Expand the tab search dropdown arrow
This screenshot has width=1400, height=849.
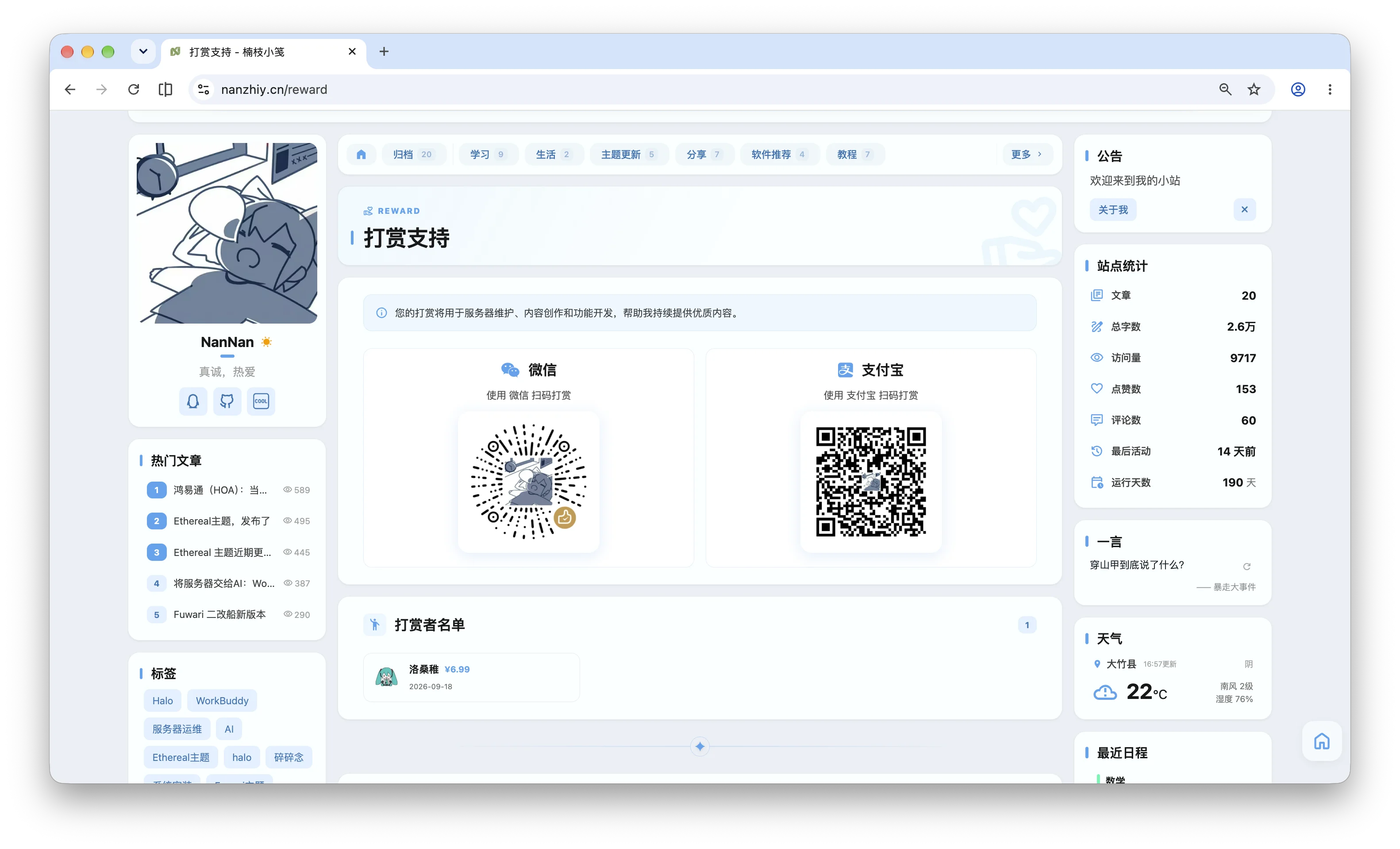pos(143,52)
